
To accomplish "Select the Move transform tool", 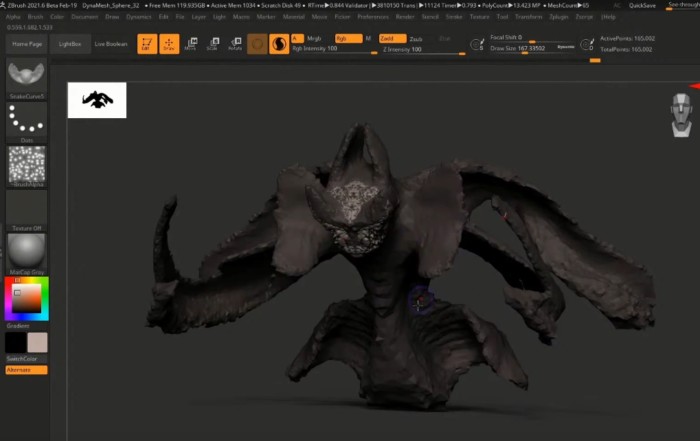I will (191, 43).
